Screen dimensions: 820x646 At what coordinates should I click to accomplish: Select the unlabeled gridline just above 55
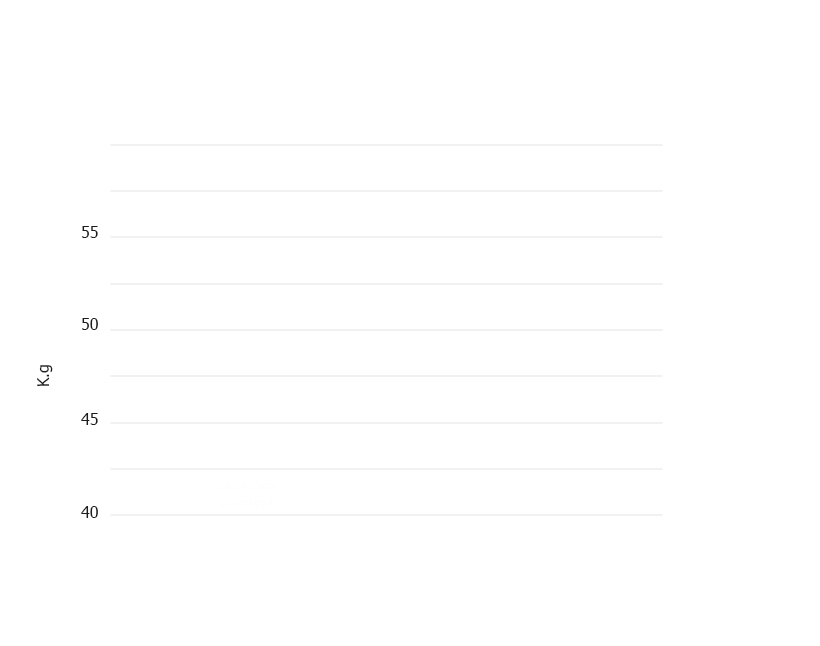pos(386,191)
